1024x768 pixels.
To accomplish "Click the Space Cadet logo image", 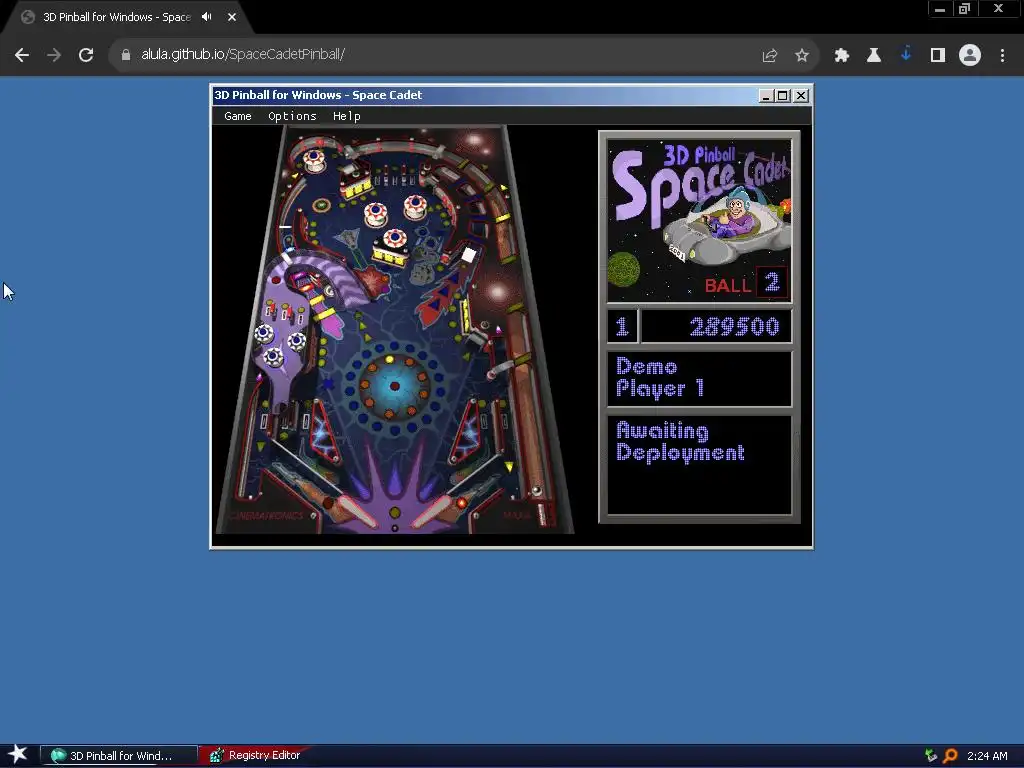I will pyautogui.click(x=699, y=219).
